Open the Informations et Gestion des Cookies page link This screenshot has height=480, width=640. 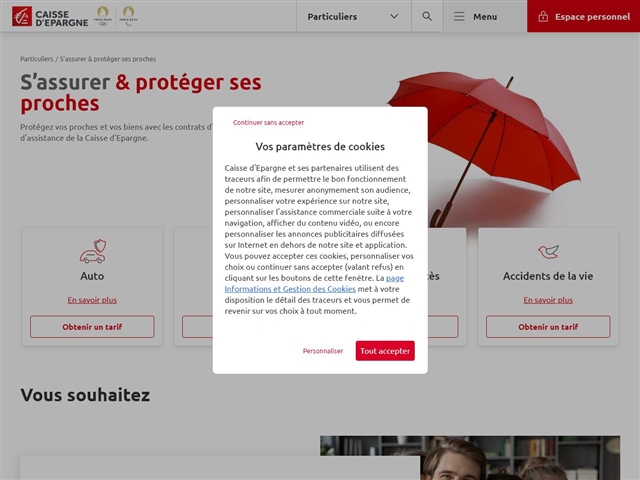pyautogui.click(x=290, y=288)
